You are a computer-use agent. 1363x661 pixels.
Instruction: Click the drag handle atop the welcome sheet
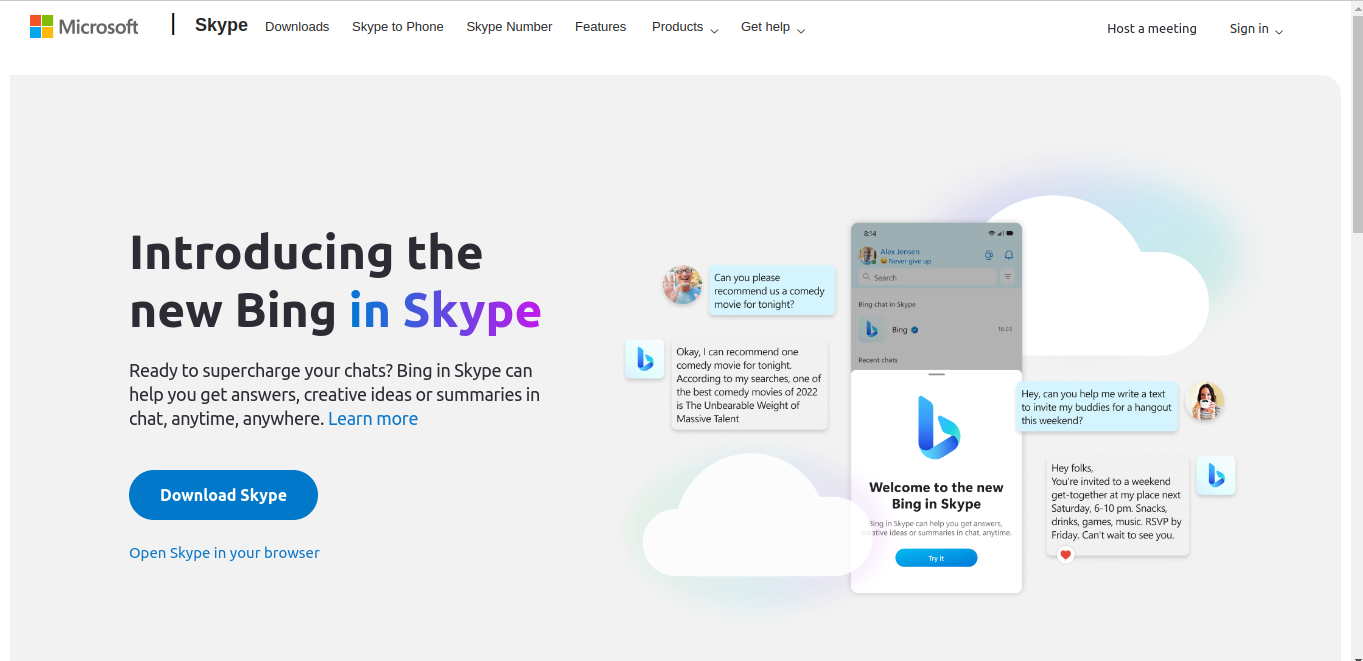(936, 374)
